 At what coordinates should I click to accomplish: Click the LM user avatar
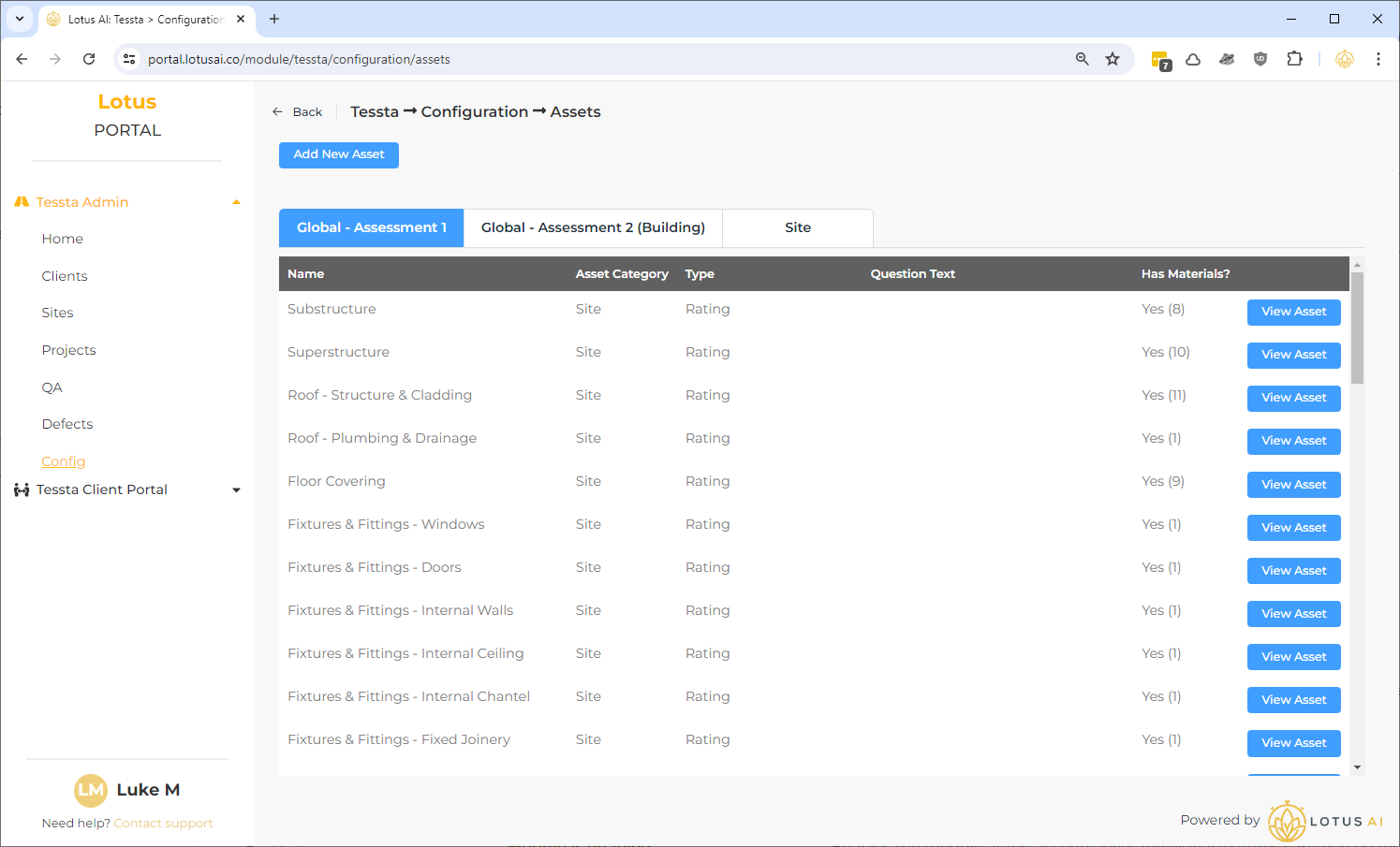pos(91,790)
